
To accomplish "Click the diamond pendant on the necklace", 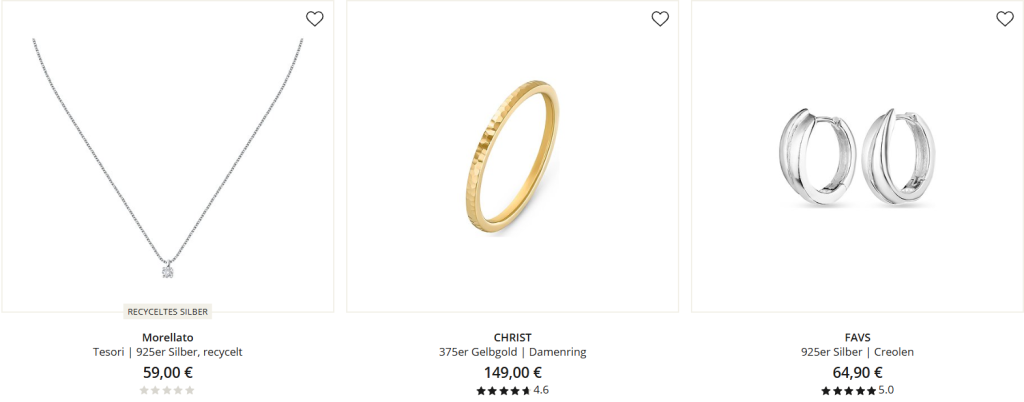I will (168, 271).
